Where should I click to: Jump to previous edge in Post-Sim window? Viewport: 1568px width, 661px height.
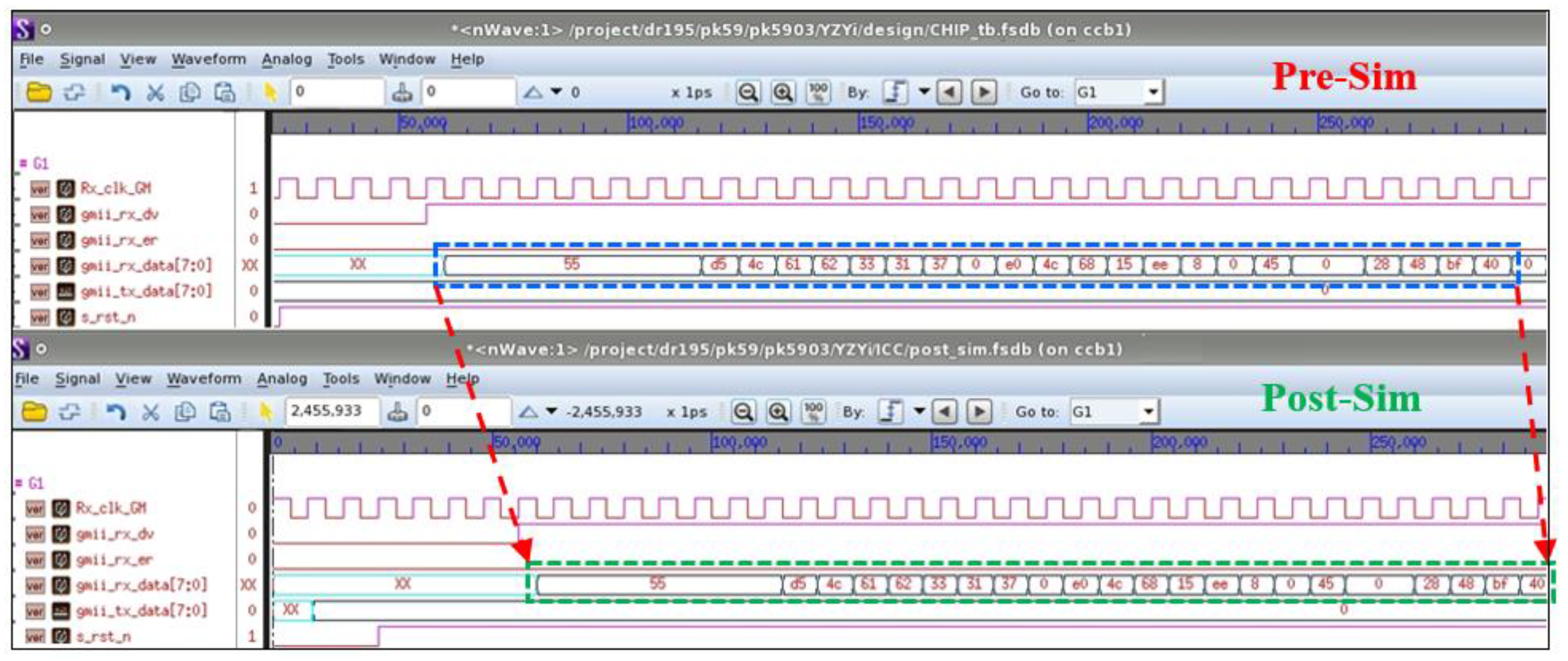(x=944, y=412)
